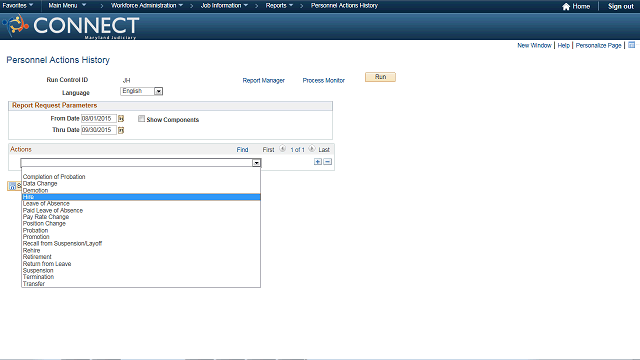Click Sign out
The width and height of the screenshot is (640, 360).
tap(620, 7)
